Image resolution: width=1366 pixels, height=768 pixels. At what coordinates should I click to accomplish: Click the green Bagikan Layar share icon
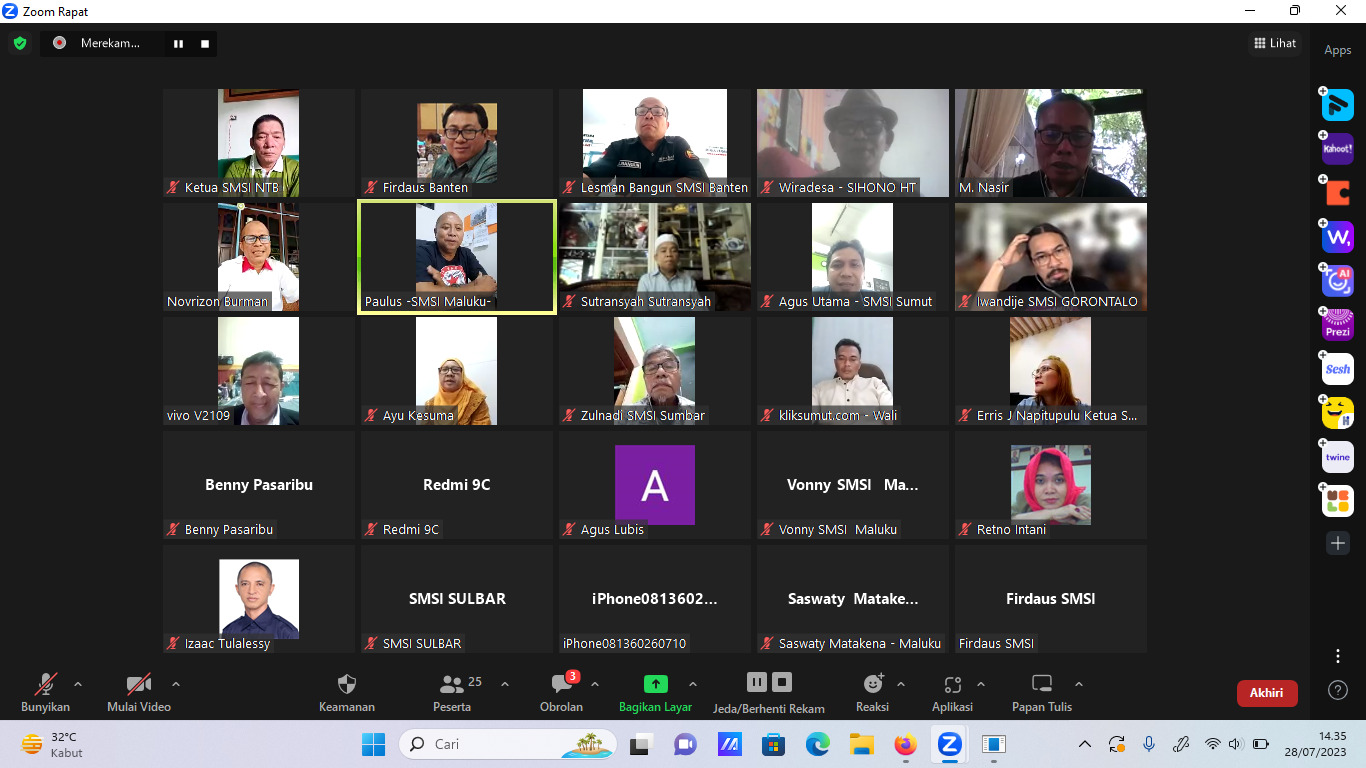(655, 685)
